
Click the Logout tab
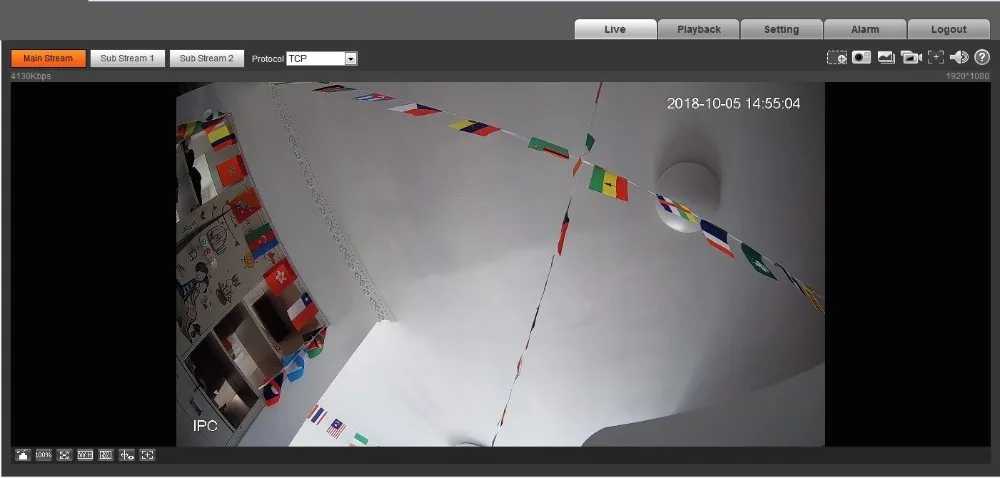coord(948,29)
